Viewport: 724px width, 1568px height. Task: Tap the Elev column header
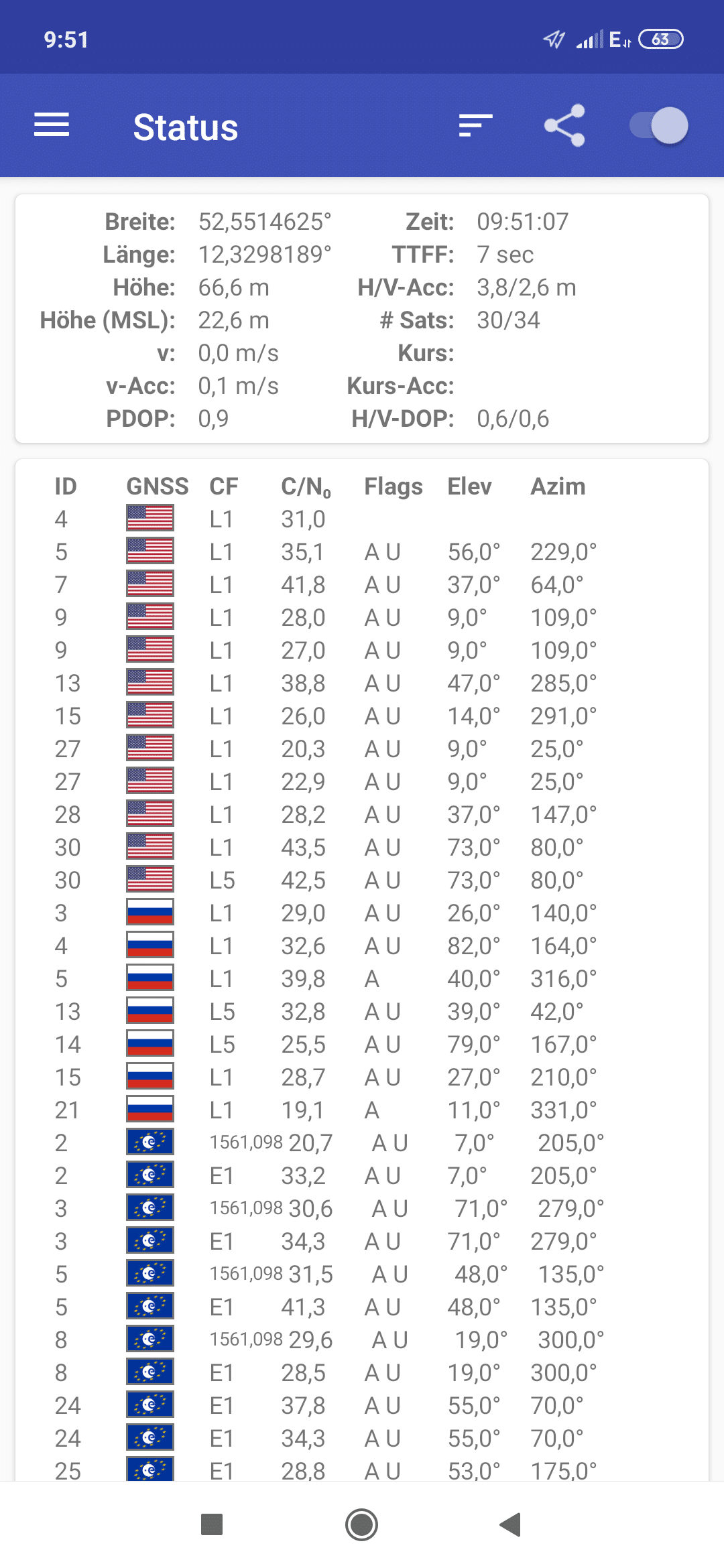(x=469, y=486)
